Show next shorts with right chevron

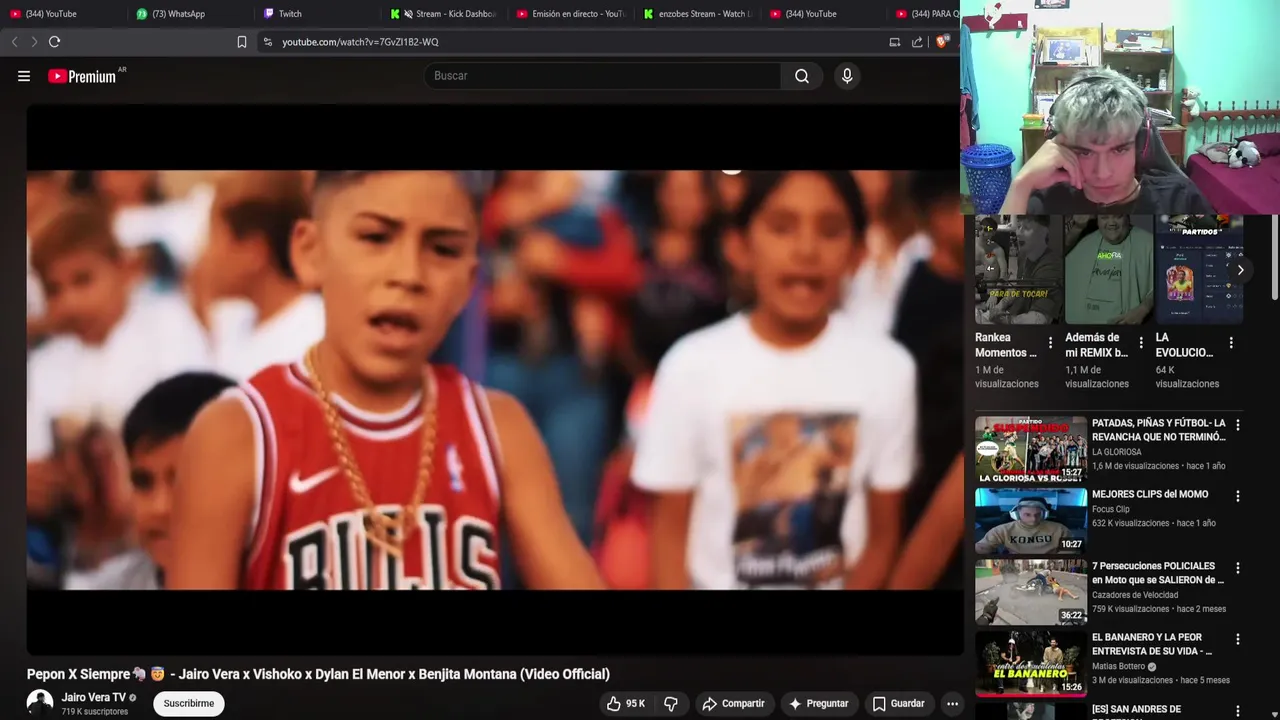pos(1240,270)
